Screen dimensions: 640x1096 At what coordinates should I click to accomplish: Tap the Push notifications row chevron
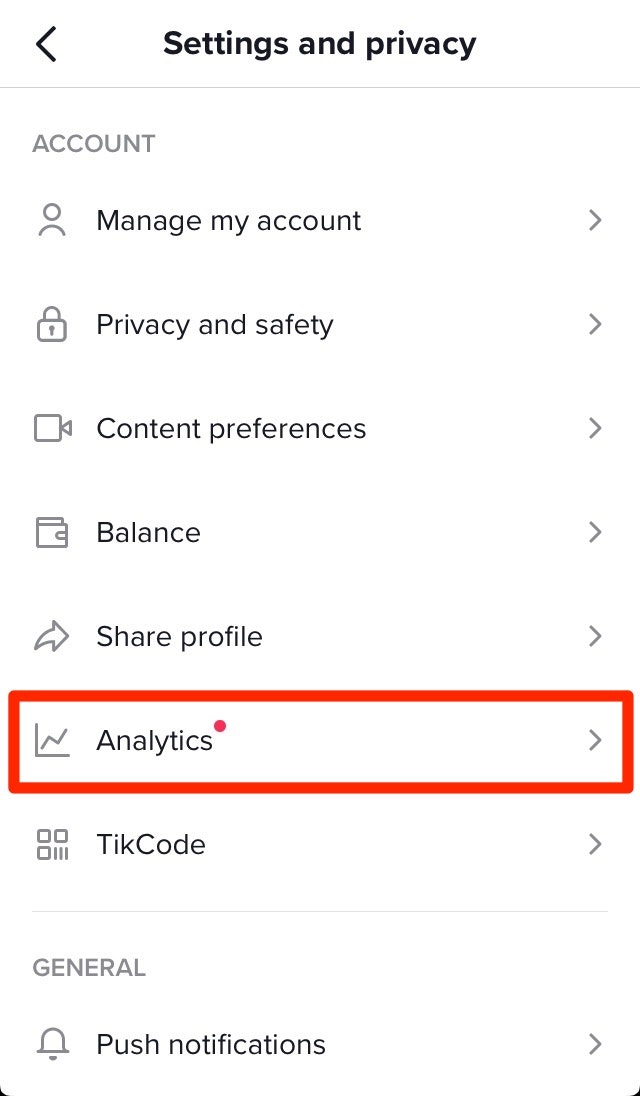(x=595, y=1044)
